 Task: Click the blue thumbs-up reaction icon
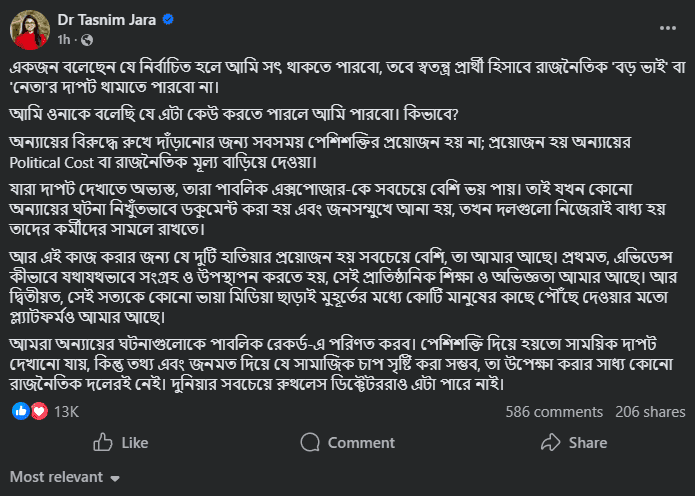click(21, 411)
